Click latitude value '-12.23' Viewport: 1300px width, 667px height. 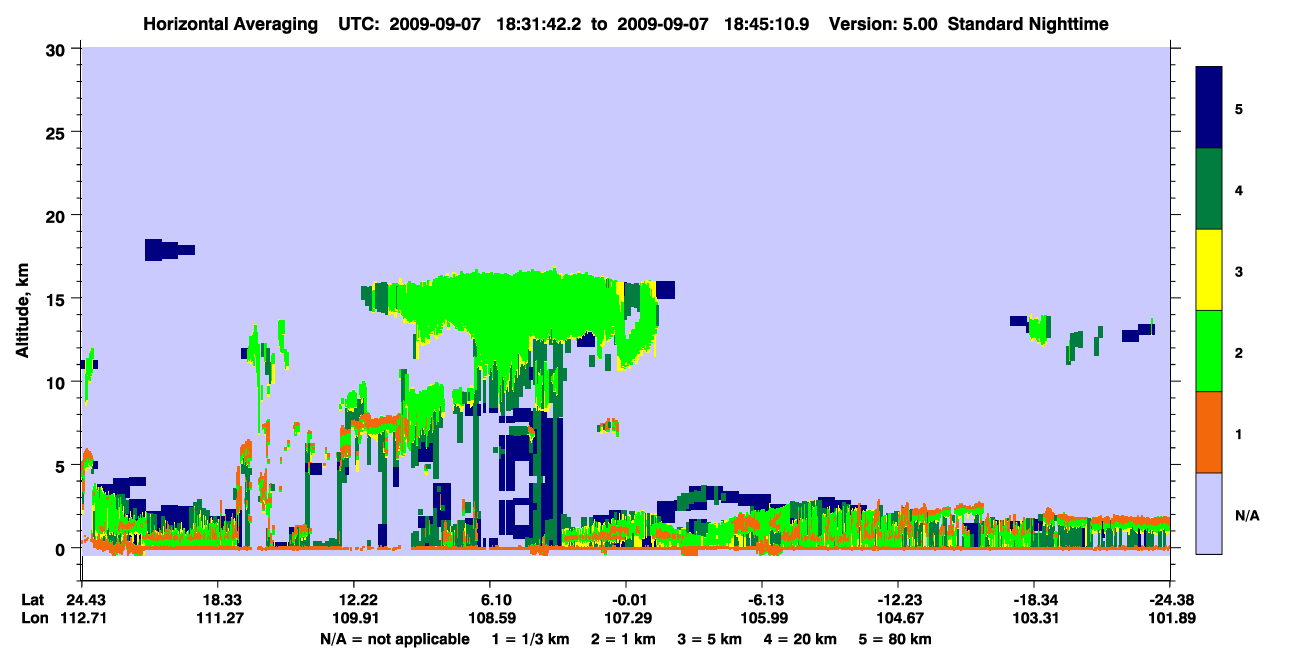click(x=898, y=600)
